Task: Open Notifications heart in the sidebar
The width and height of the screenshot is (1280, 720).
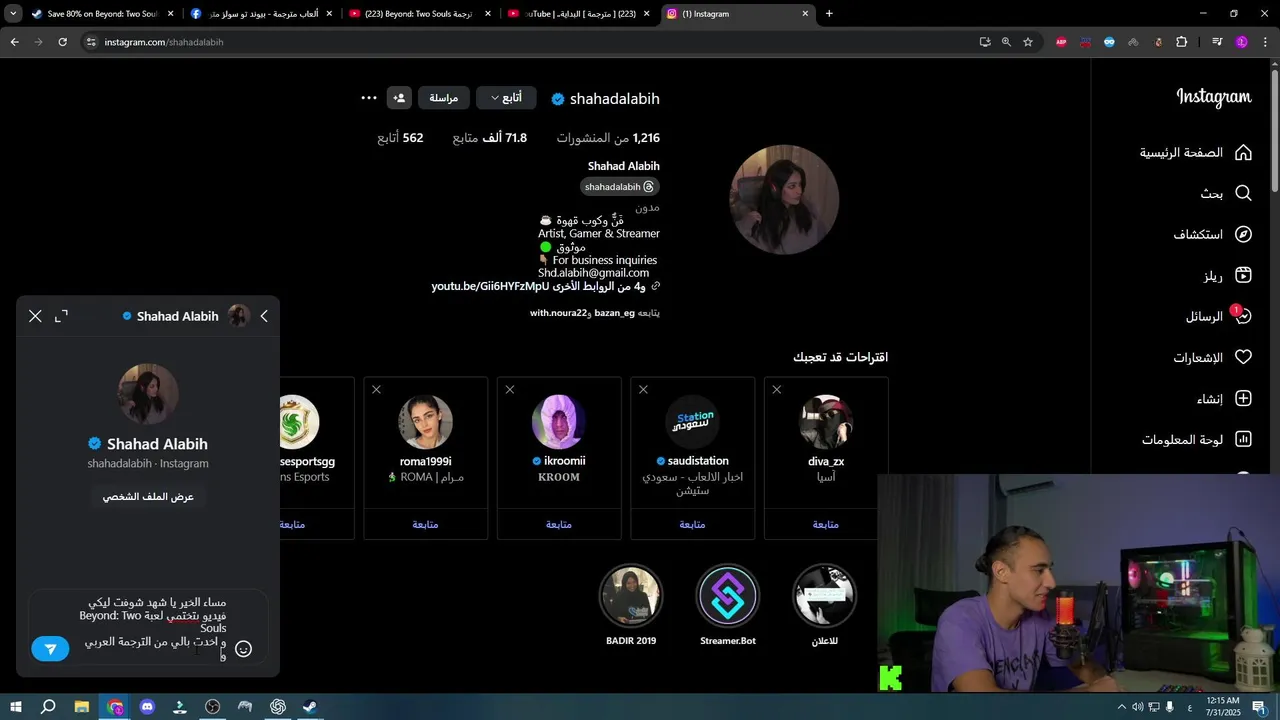Action: (x=1213, y=357)
